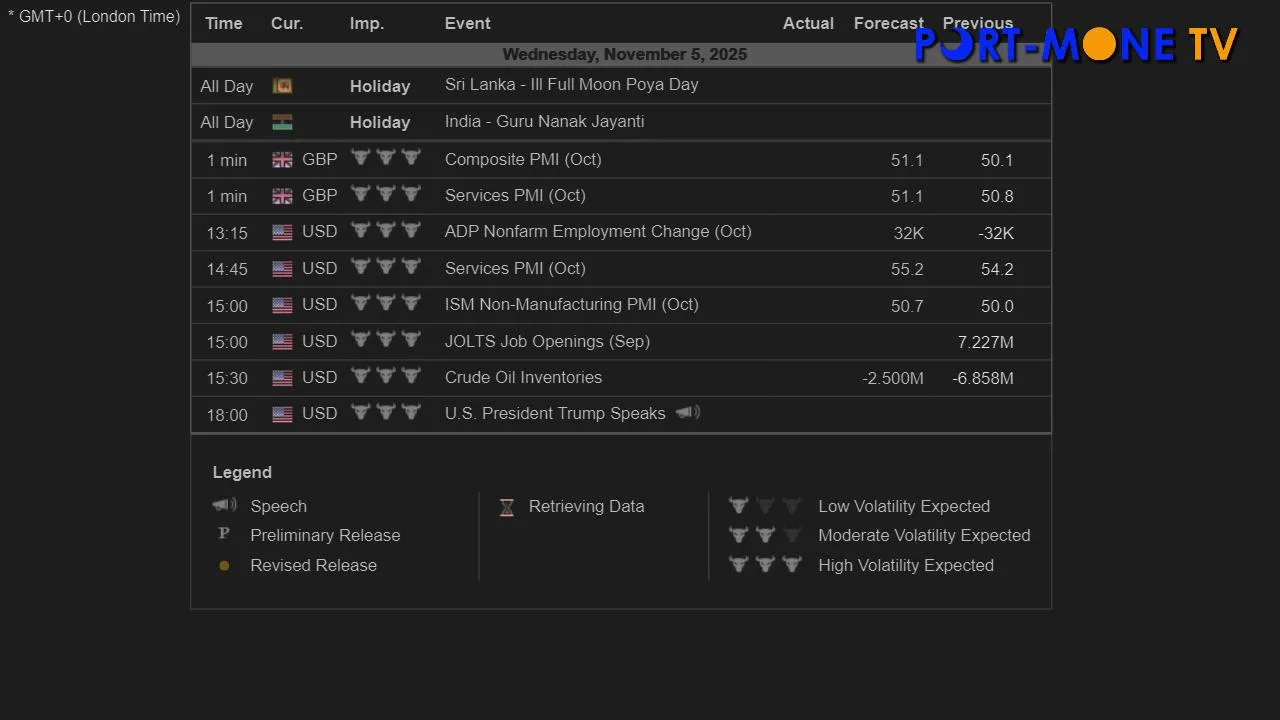The height and width of the screenshot is (720, 1280).
Task: Click US flag in JOLTS Job Openings row
Action: point(283,342)
